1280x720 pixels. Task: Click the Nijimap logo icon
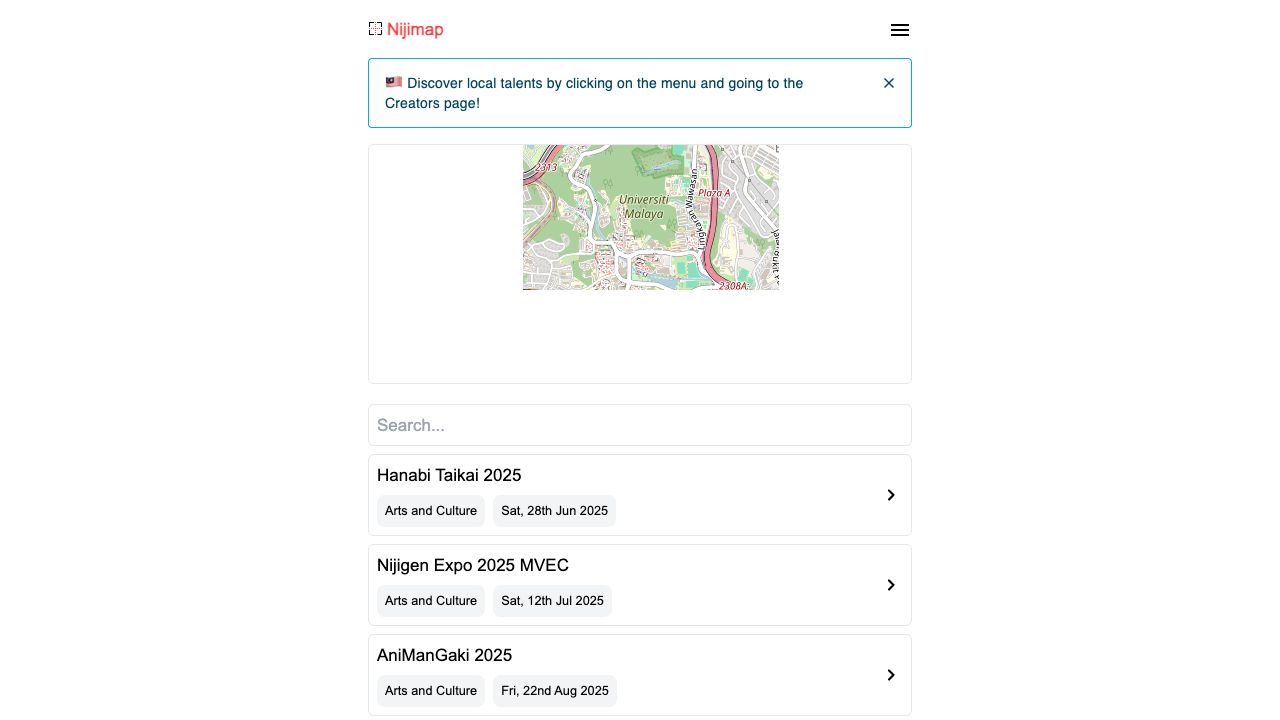[375, 29]
